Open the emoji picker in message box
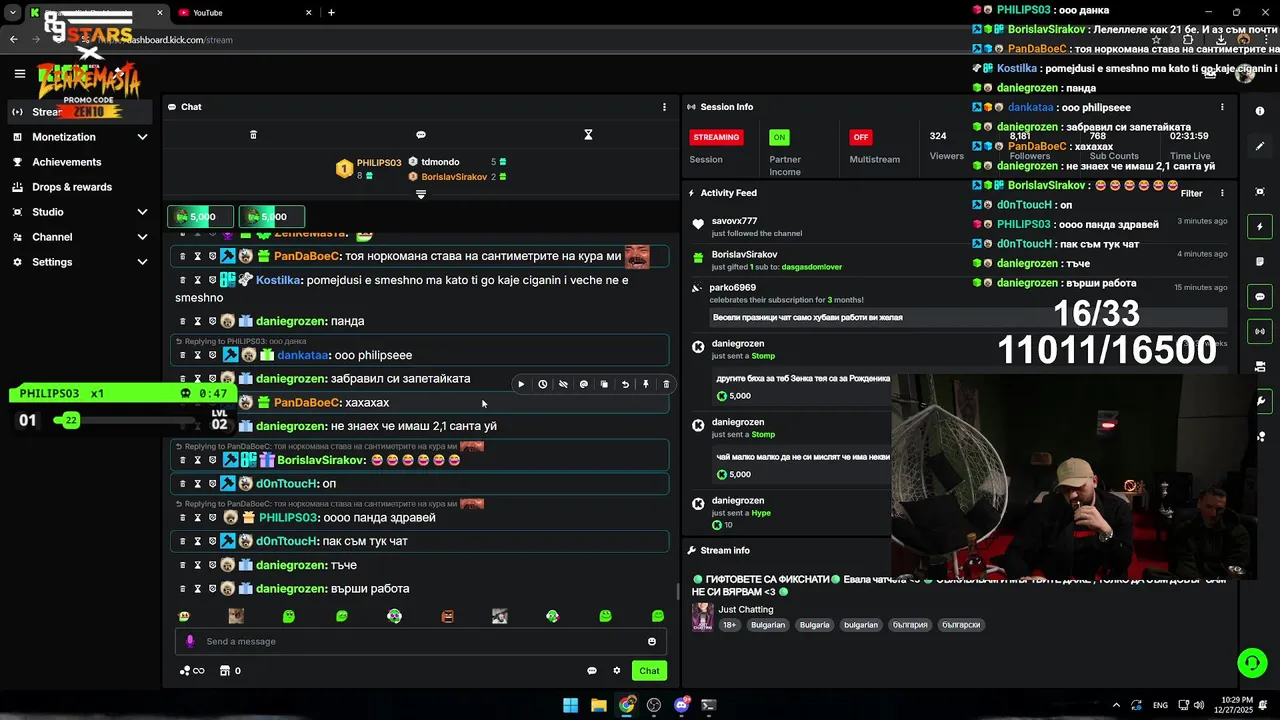Image resolution: width=1280 pixels, height=720 pixels. (652, 641)
